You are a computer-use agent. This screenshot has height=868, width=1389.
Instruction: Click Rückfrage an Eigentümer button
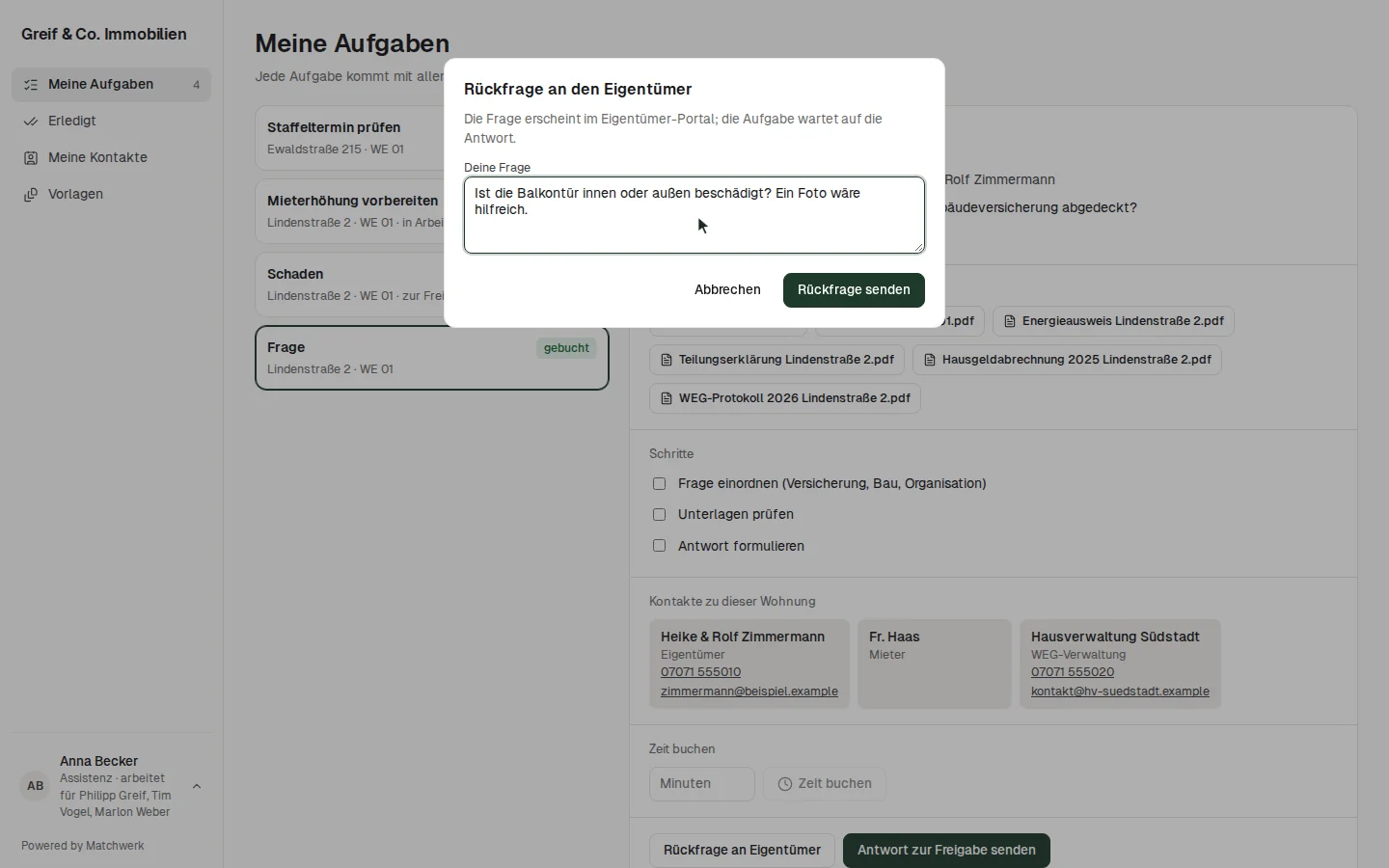pyautogui.click(x=742, y=851)
